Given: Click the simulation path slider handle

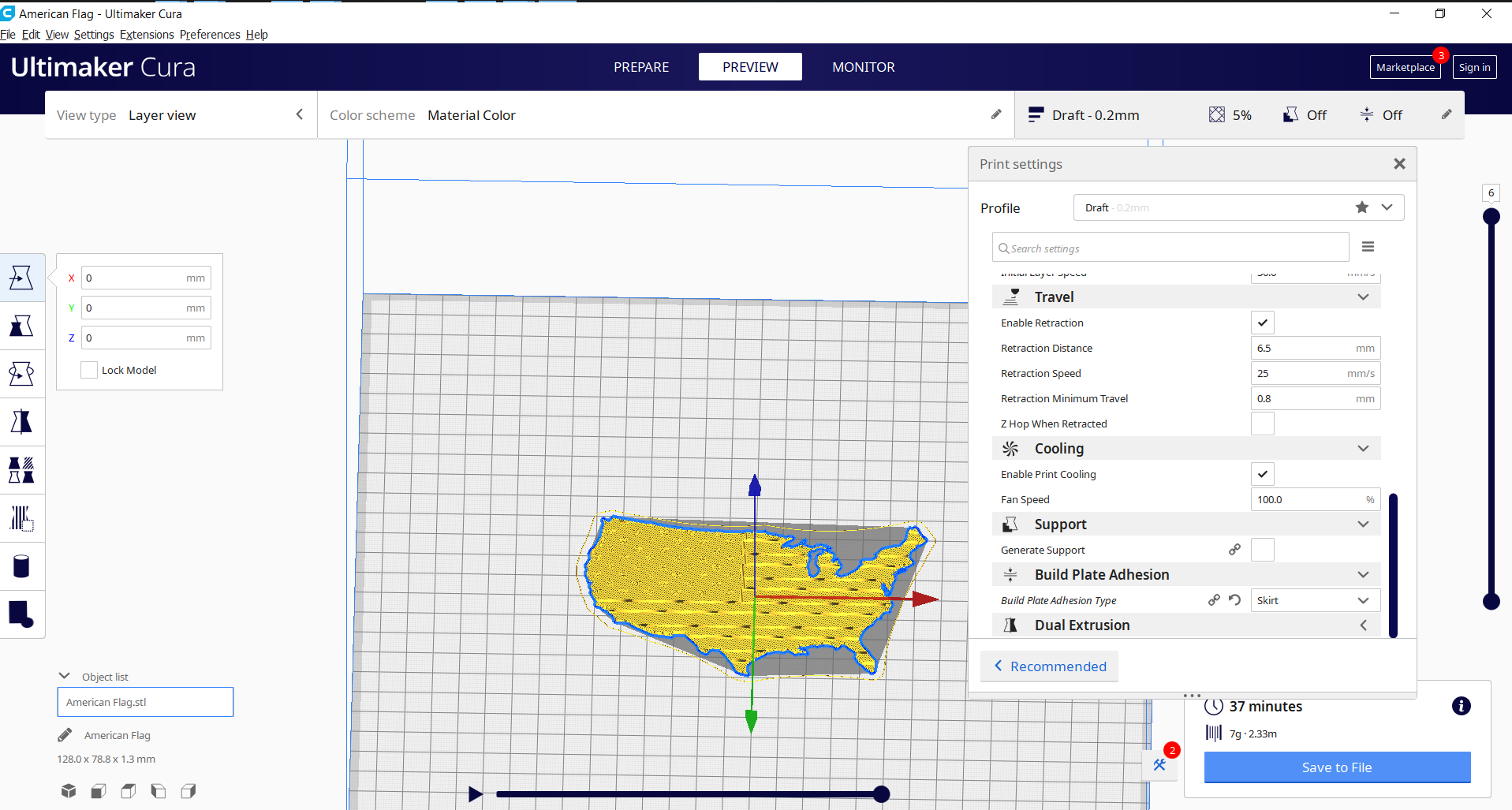Looking at the screenshot, I should (x=882, y=794).
